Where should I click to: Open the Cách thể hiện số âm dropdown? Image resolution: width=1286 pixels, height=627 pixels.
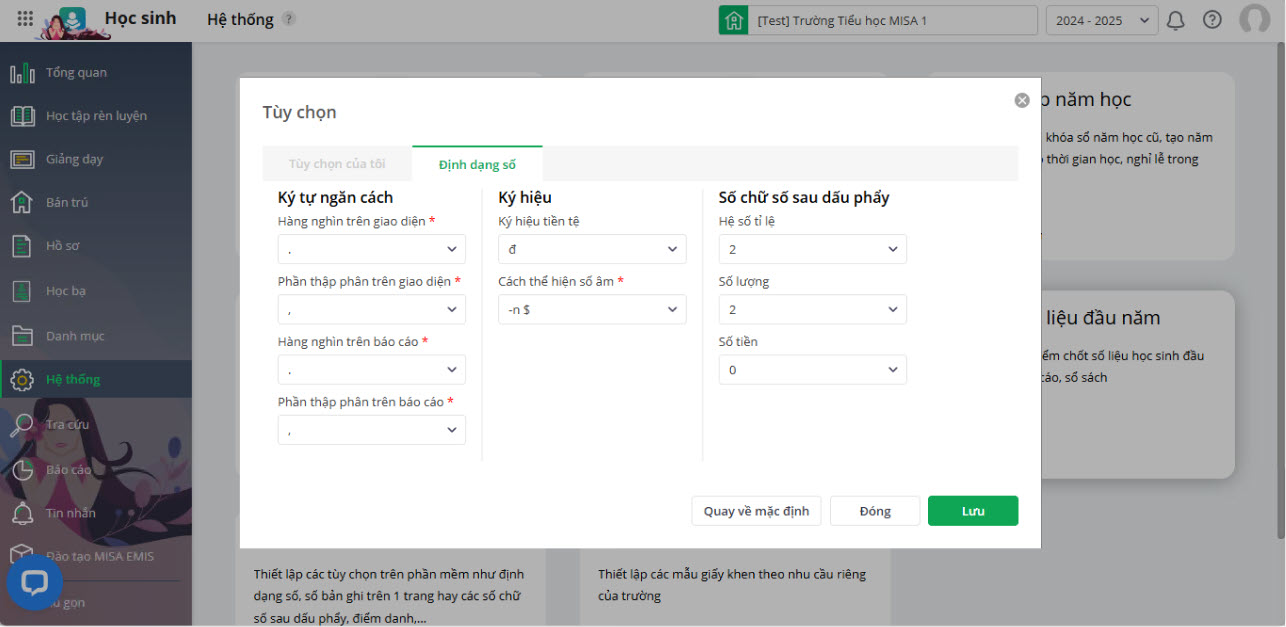click(592, 310)
